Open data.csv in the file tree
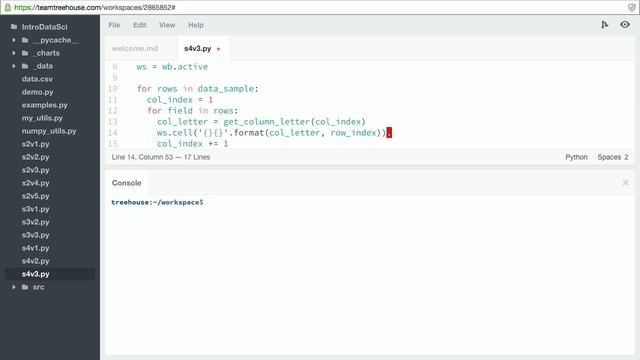The image size is (640, 360). point(37,79)
